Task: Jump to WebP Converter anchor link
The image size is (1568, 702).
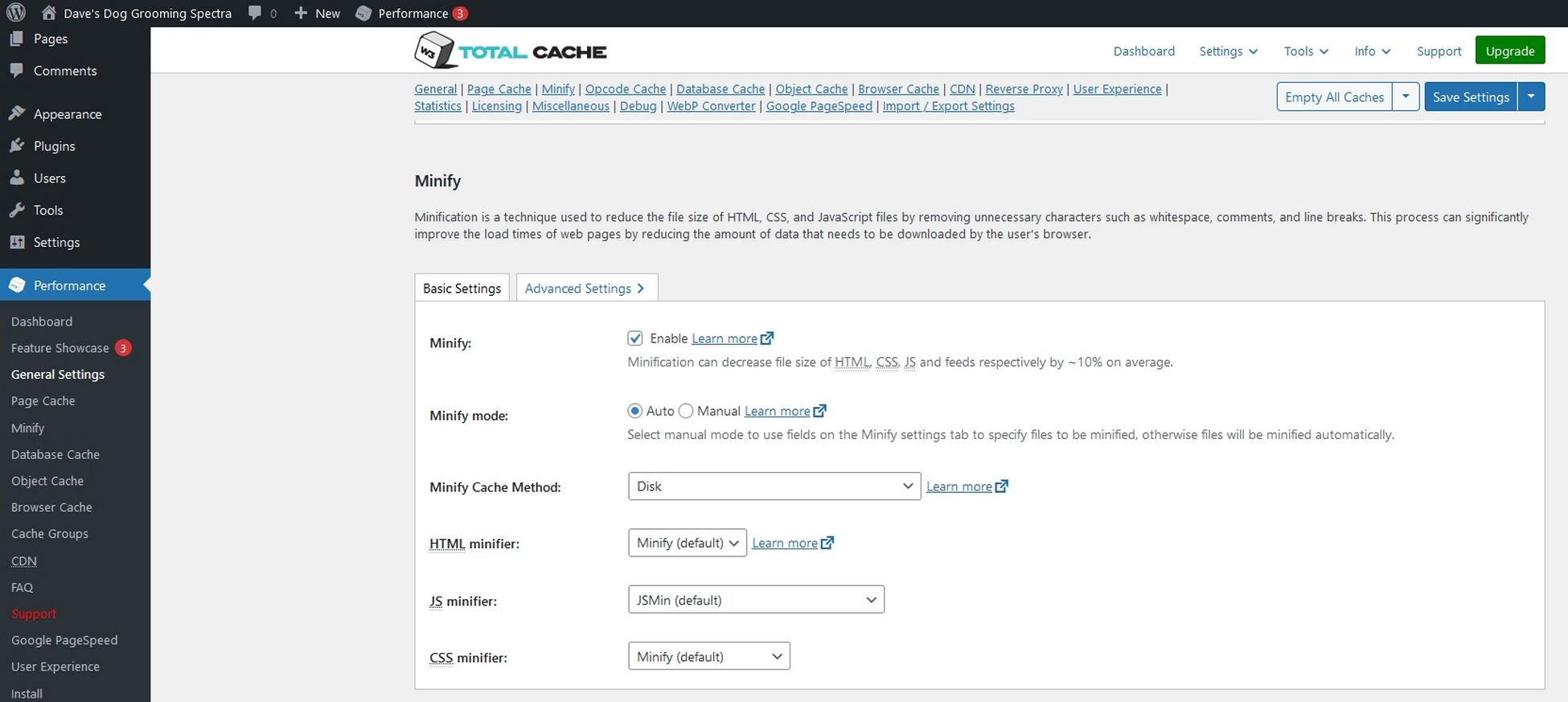Action: 711,106
